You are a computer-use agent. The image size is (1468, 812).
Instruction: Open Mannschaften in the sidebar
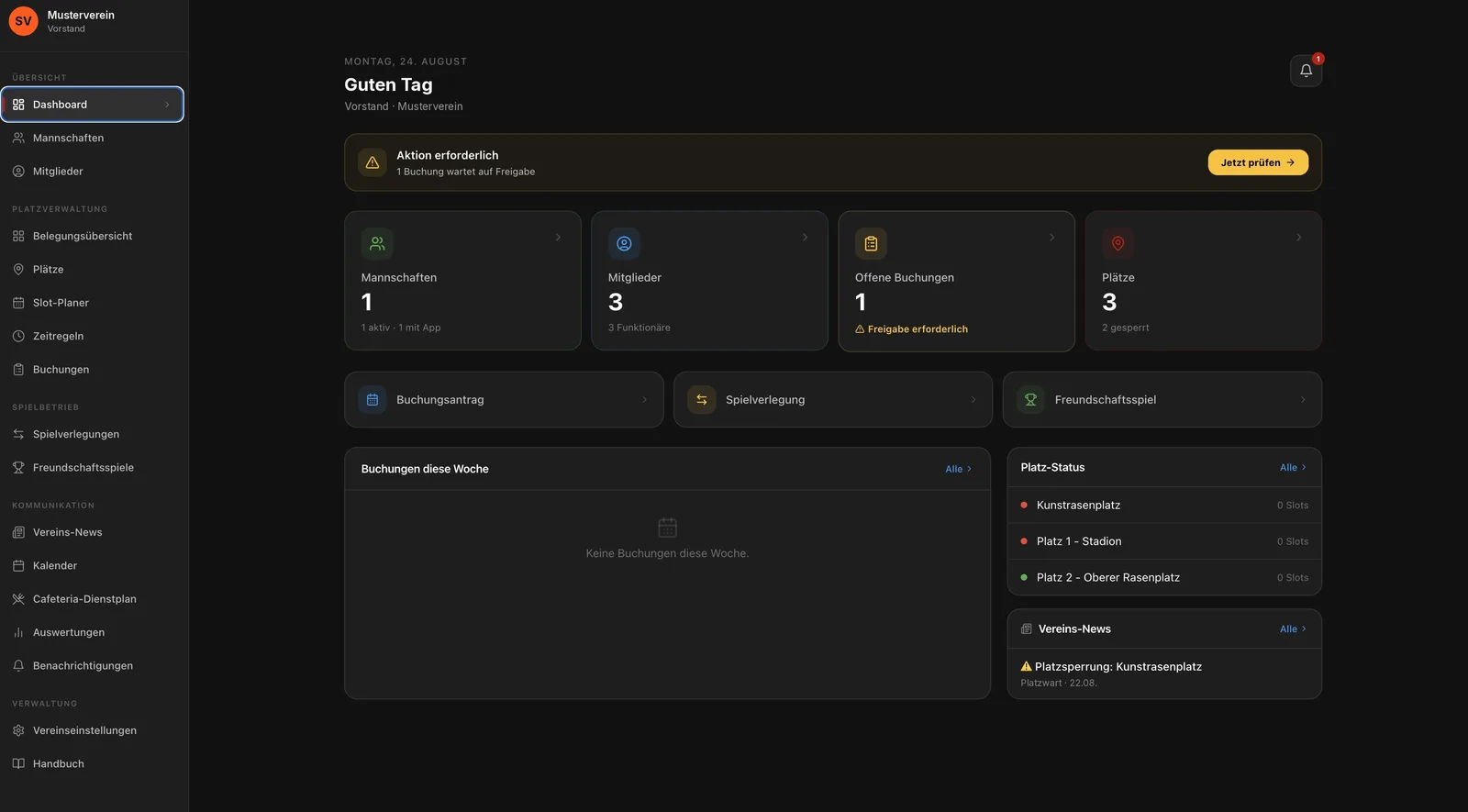click(x=92, y=138)
